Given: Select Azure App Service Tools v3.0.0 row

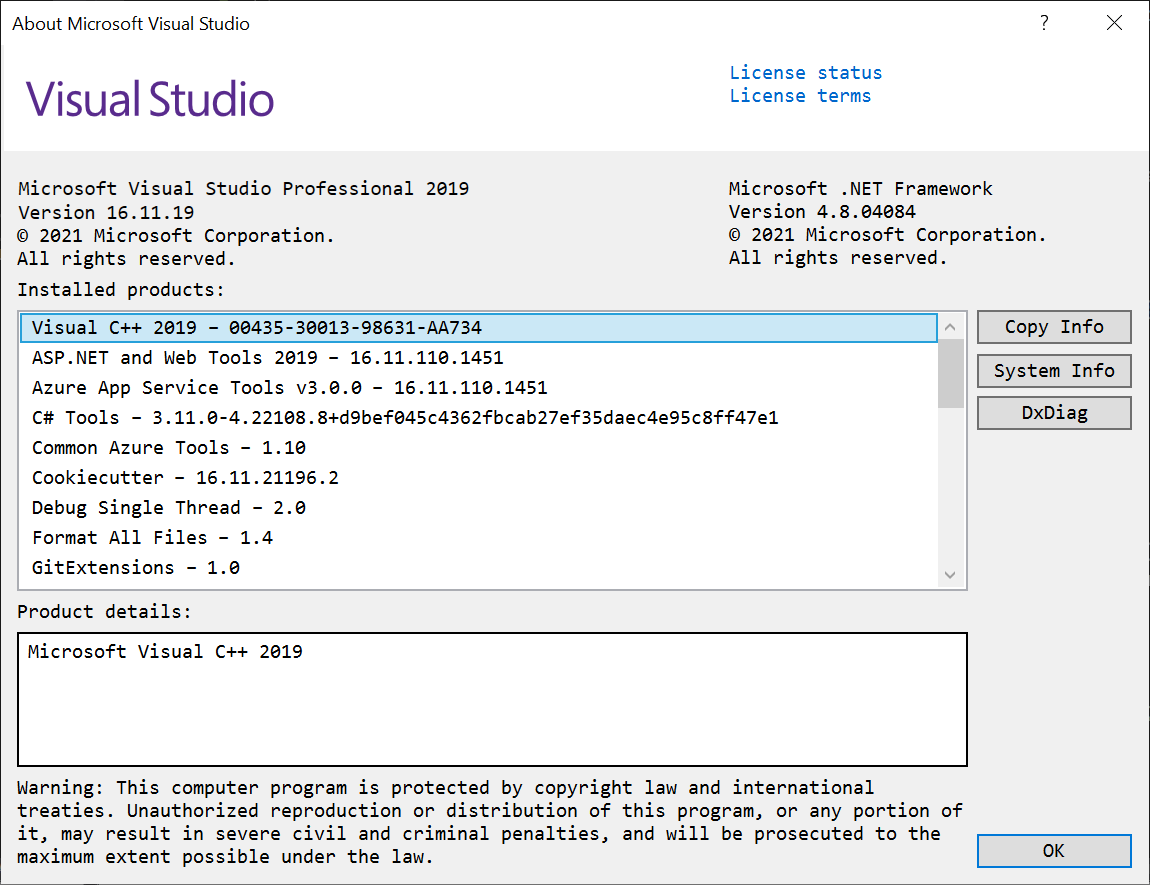Looking at the screenshot, I should click(x=479, y=388).
